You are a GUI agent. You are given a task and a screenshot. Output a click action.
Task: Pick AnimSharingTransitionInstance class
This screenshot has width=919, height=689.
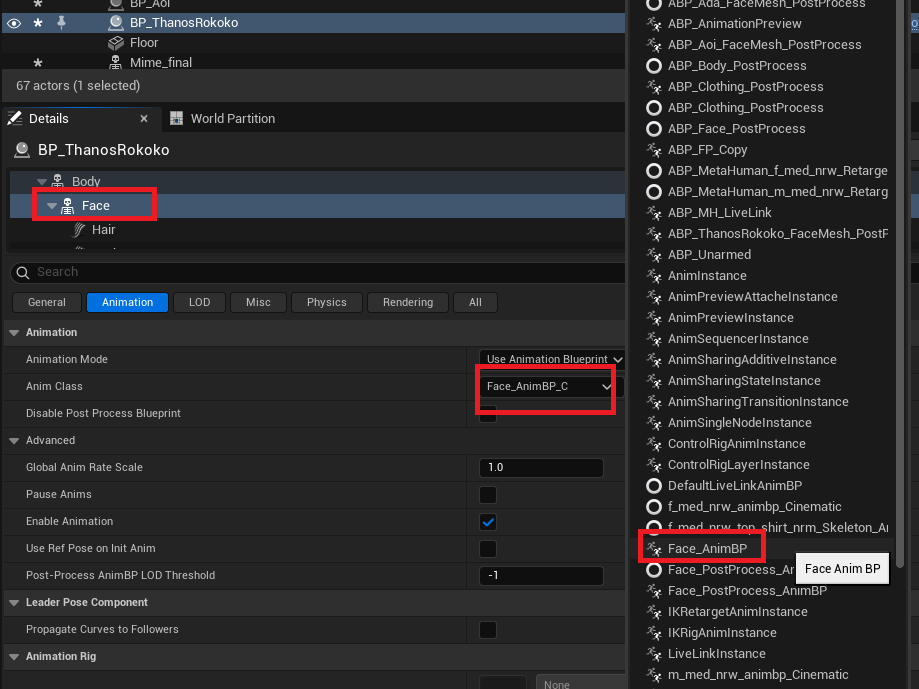758,402
